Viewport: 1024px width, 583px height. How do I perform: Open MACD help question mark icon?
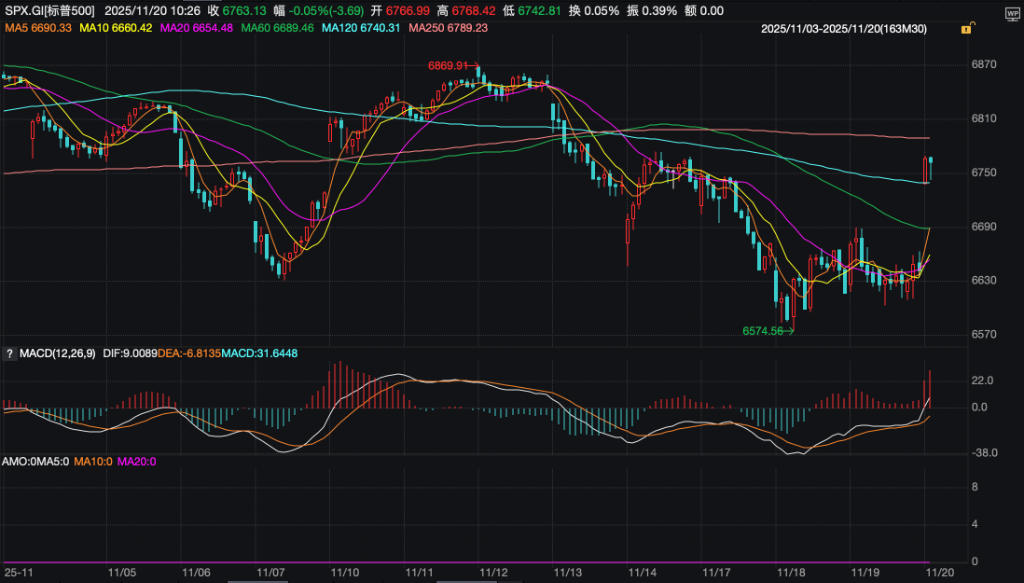point(9,353)
